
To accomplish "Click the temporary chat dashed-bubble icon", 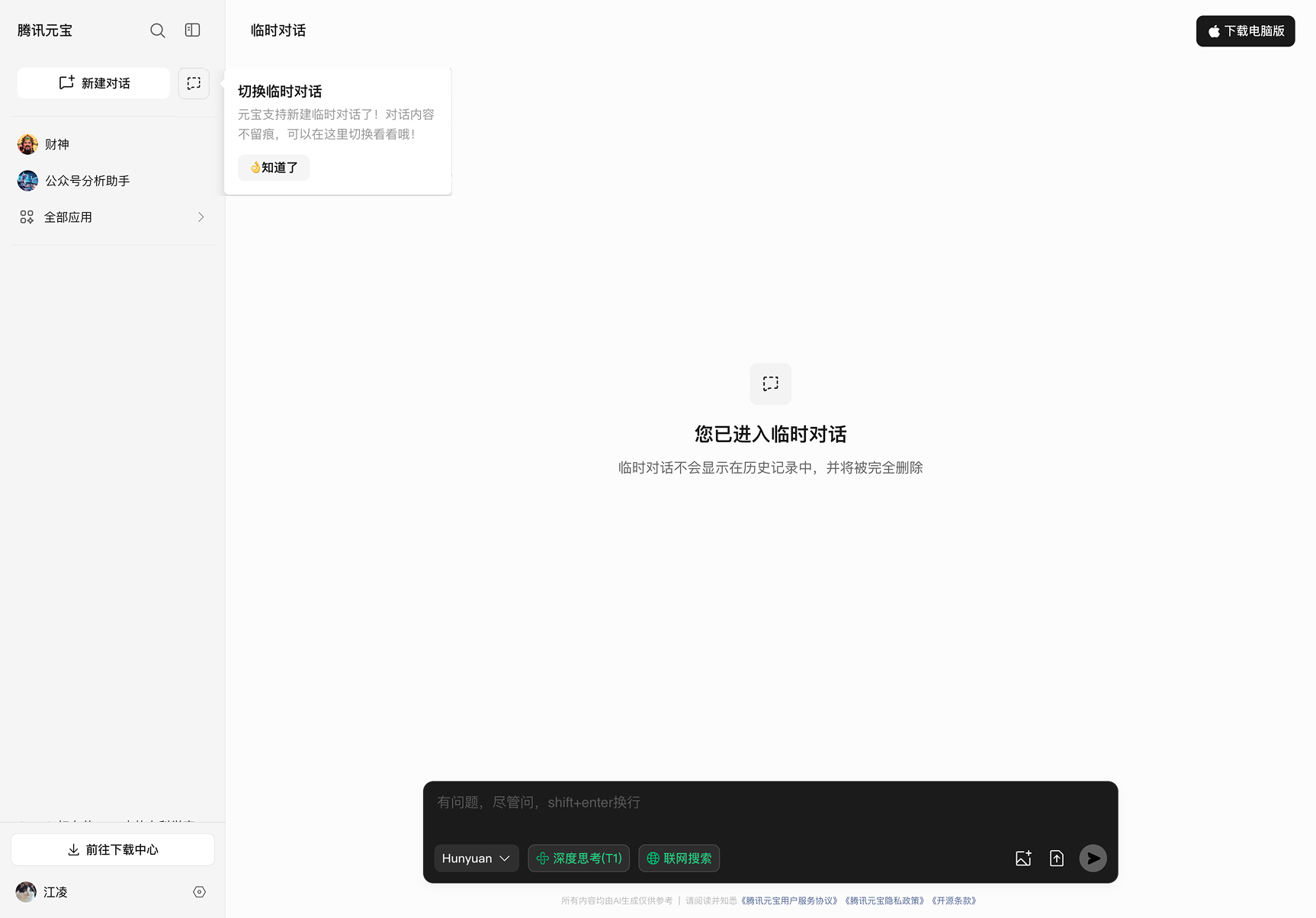I will 194,83.
